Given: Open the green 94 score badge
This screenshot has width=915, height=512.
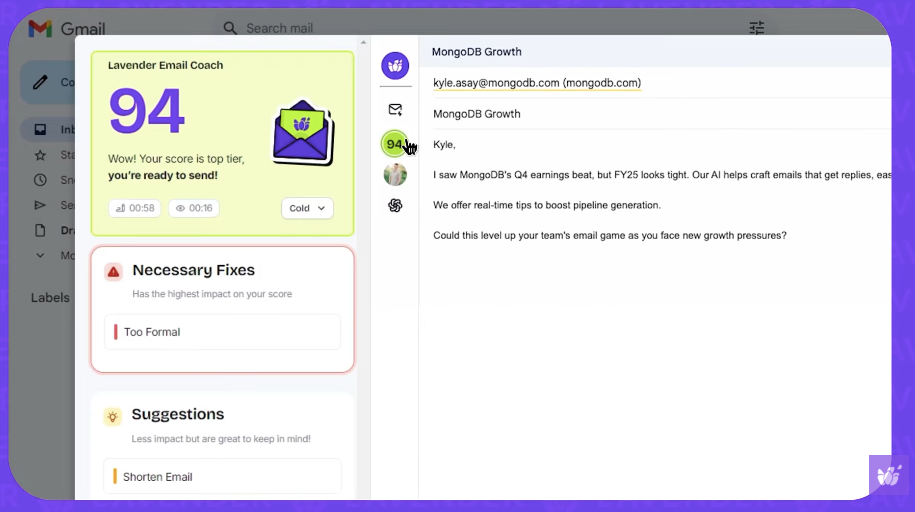Looking at the screenshot, I should tap(394, 144).
